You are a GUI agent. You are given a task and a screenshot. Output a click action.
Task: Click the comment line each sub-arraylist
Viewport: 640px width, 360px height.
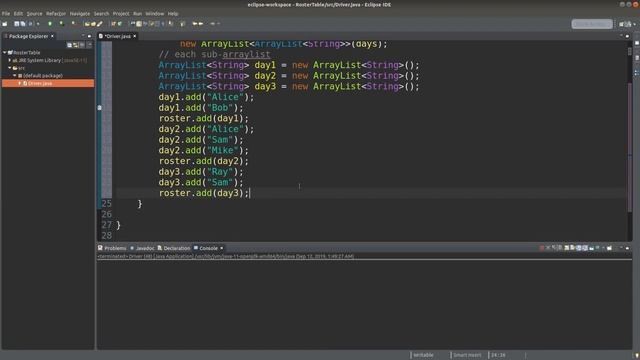click(214, 54)
